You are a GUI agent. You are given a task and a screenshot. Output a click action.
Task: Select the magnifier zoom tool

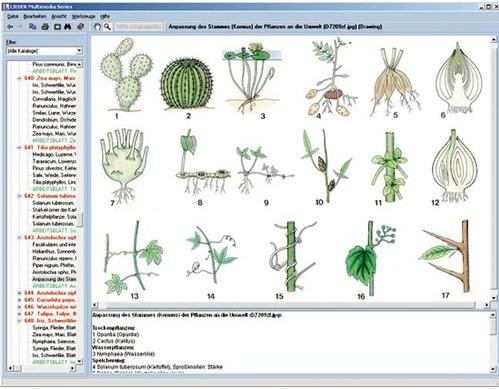coord(107,27)
